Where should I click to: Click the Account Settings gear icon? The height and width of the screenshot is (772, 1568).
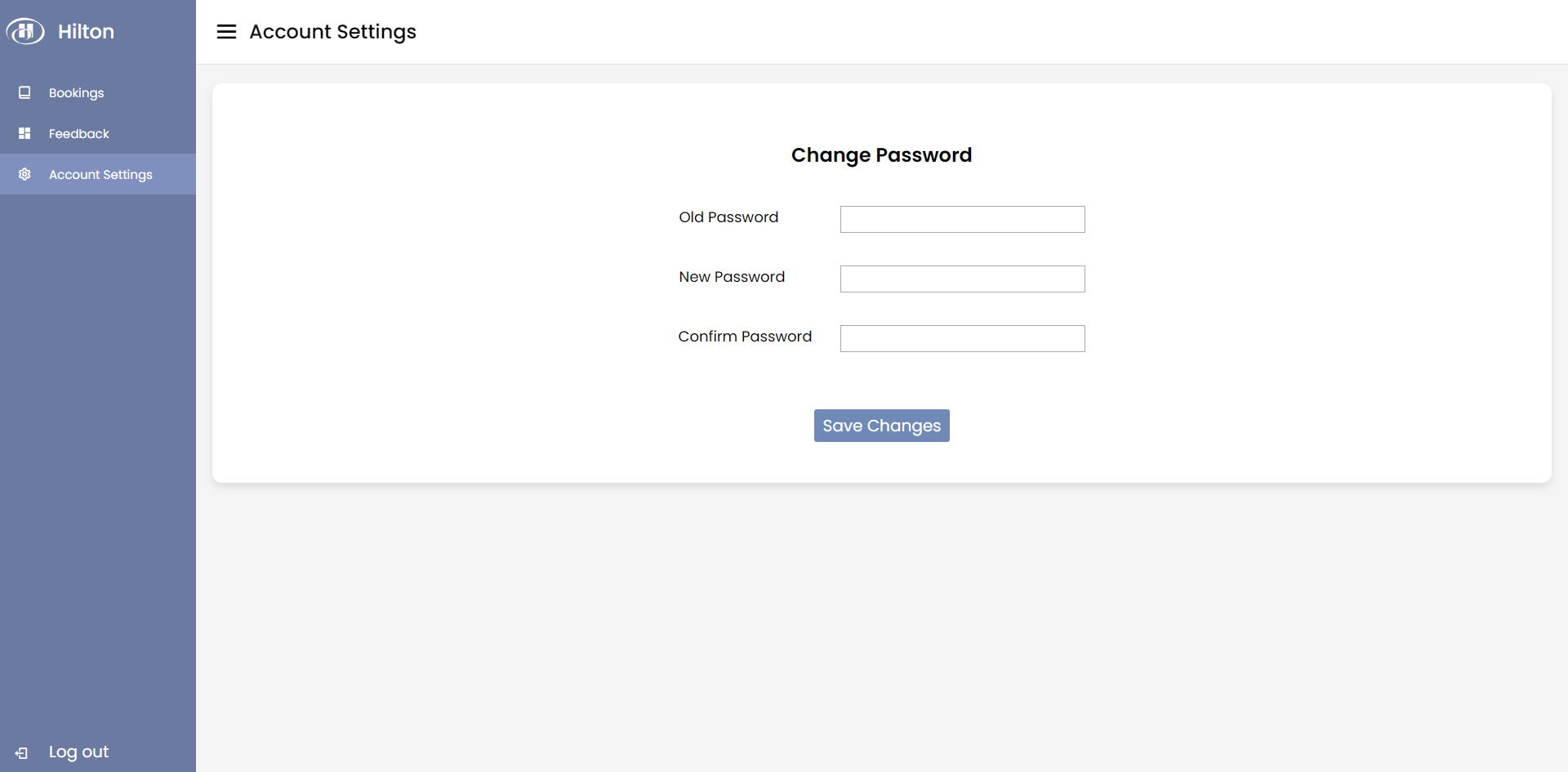[x=24, y=174]
